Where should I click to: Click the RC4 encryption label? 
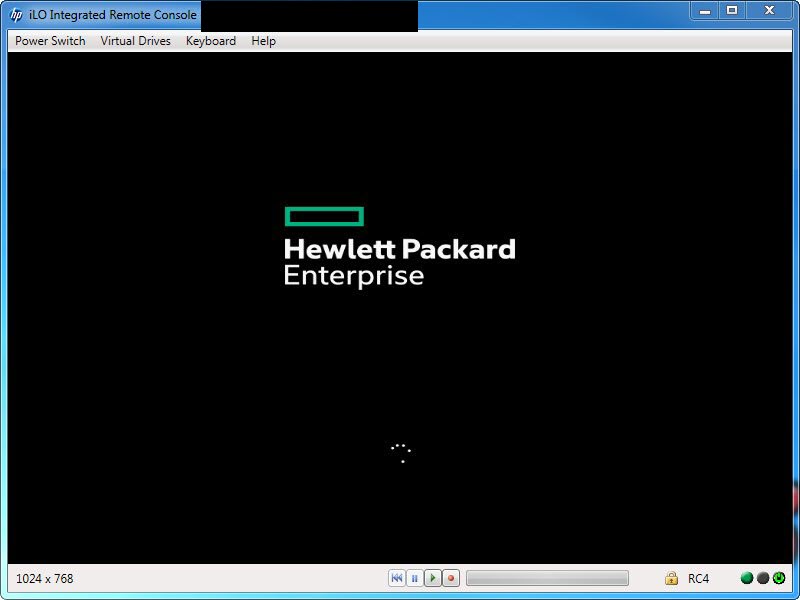[698, 579]
